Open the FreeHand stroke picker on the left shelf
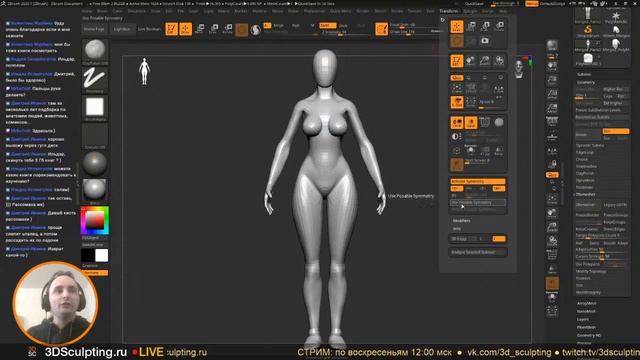 click(x=95, y=80)
